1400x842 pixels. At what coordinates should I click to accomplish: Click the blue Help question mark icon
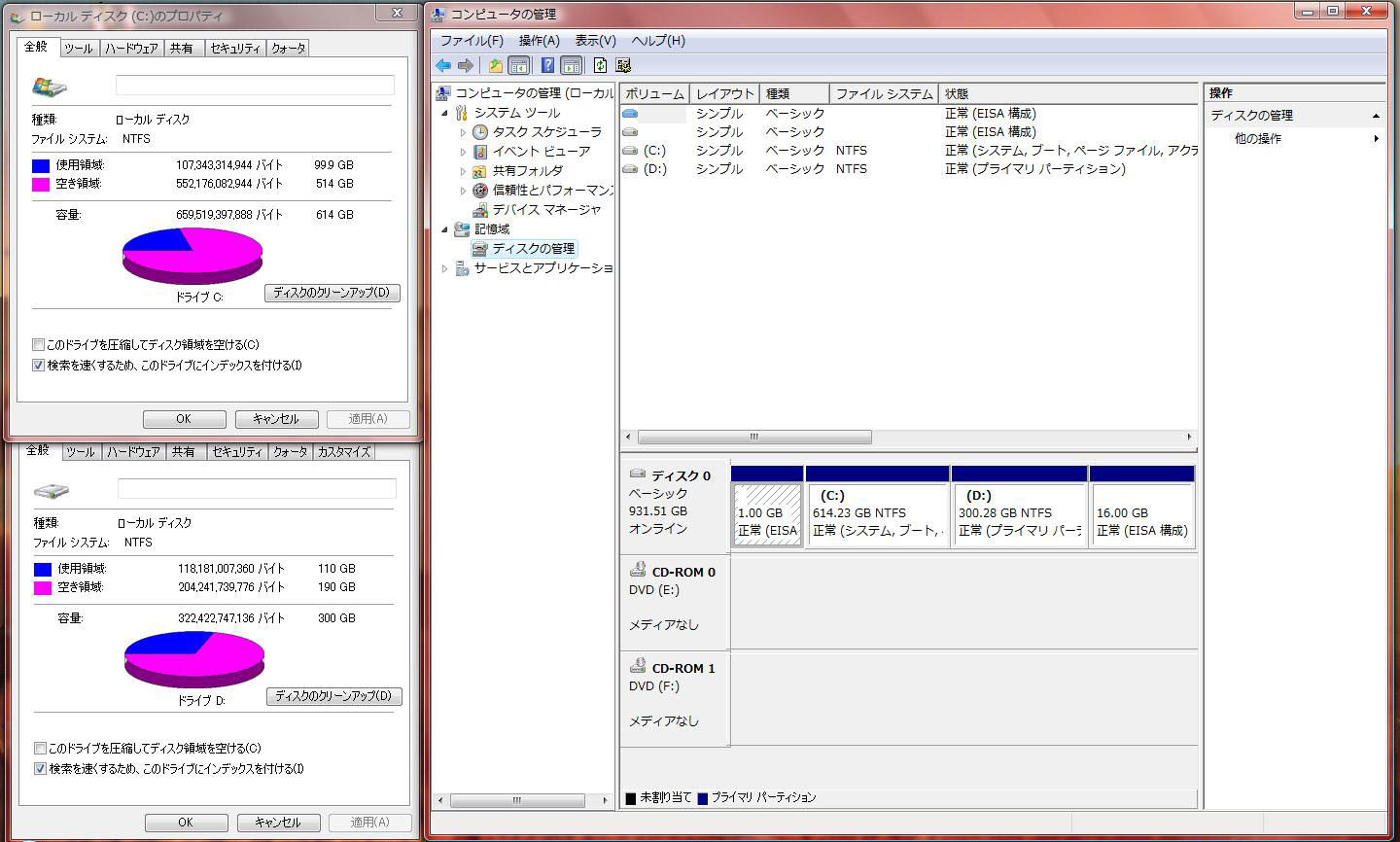(547, 65)
